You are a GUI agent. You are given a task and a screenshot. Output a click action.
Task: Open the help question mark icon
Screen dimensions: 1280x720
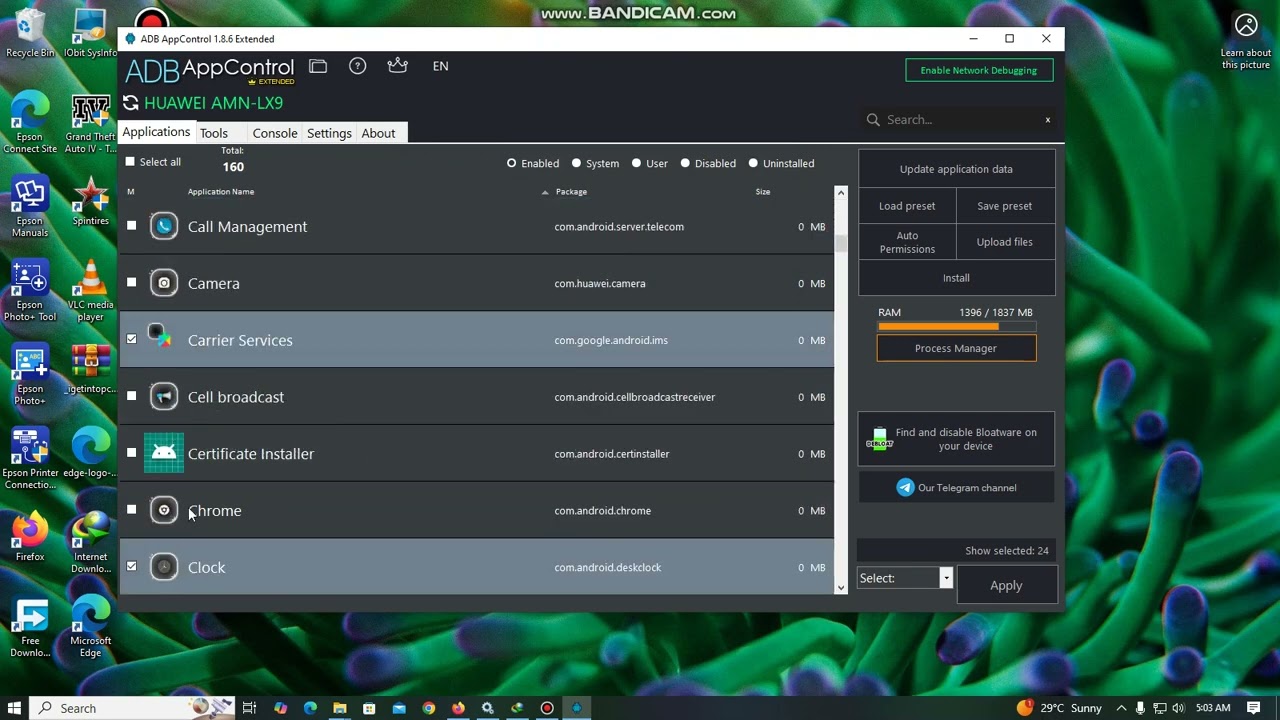tap(357, 66)
